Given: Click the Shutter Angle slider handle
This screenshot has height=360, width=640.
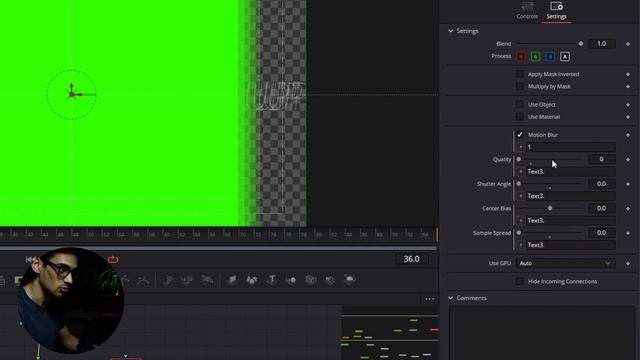Looking at the screenshot, I should coord(519,184).
